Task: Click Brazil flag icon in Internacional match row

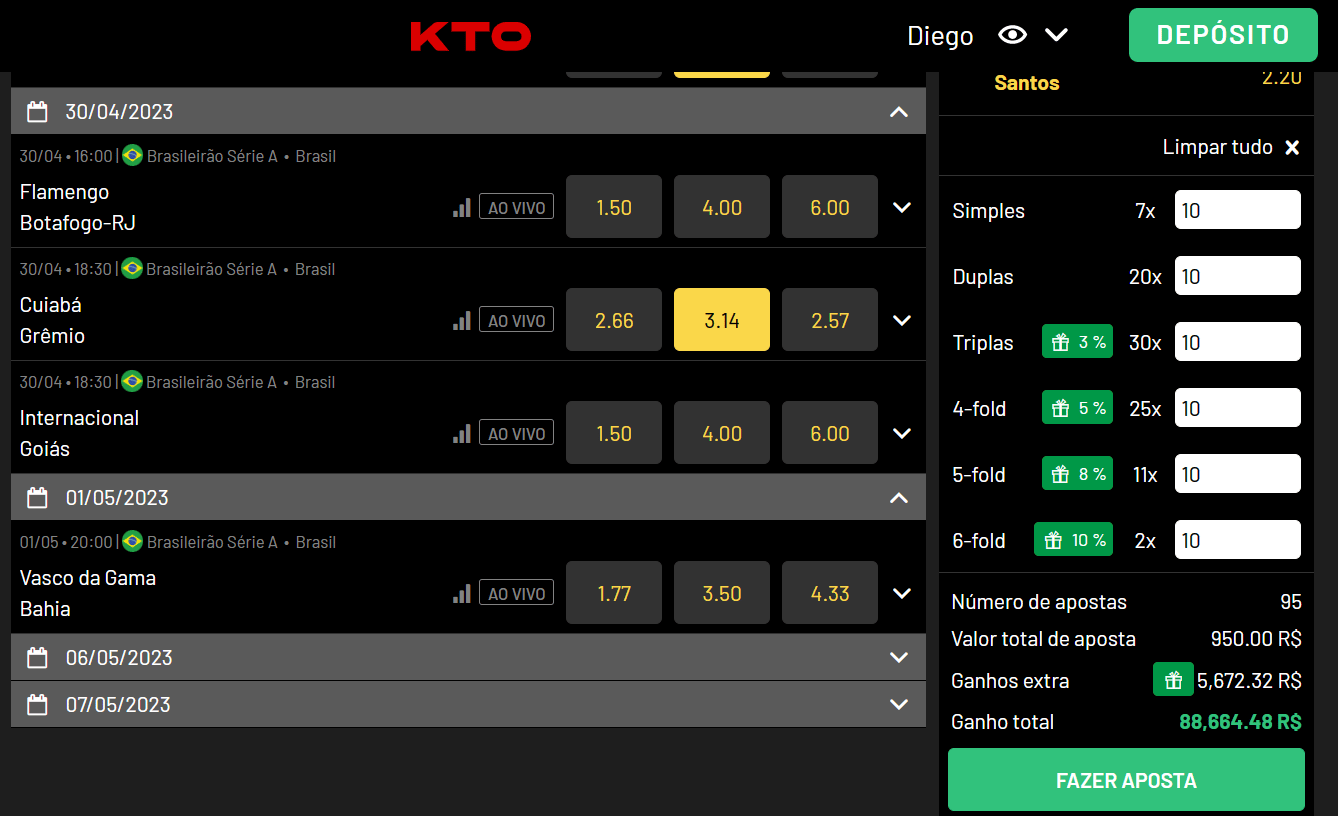Action: (x=132, y=381)
